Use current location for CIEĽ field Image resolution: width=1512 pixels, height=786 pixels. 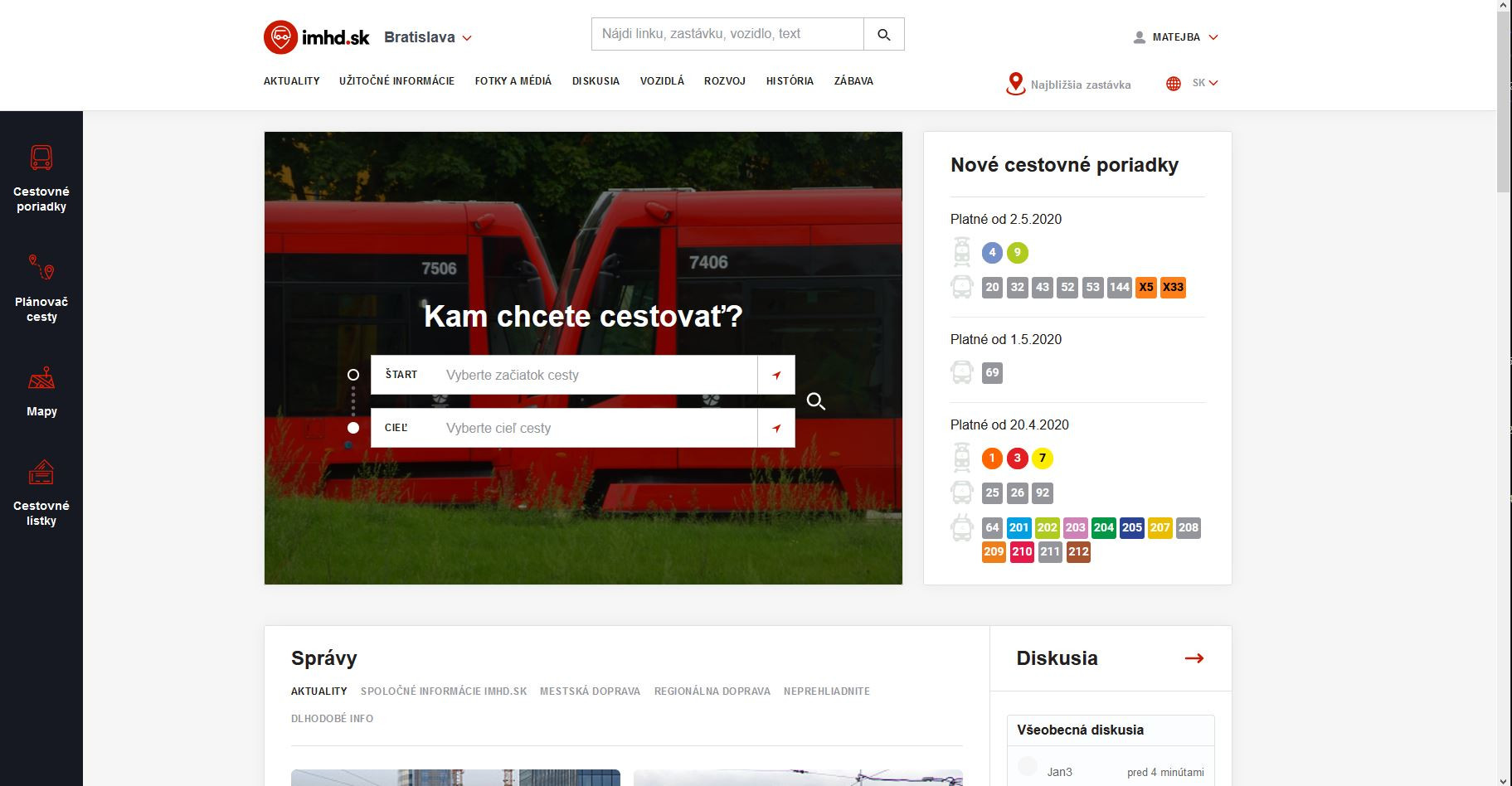click(776, 428)
